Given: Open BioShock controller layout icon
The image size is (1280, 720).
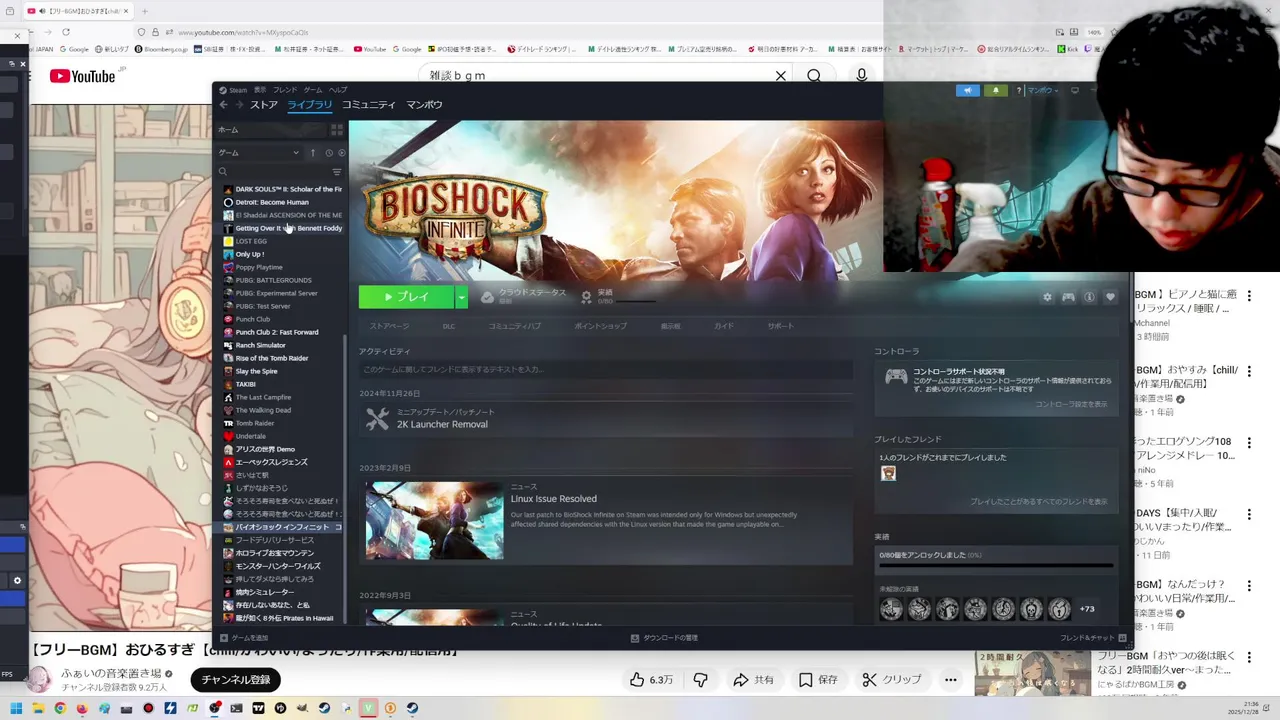Looking at the screenshot, I should pyautogui.click(x=1068, y=297).
